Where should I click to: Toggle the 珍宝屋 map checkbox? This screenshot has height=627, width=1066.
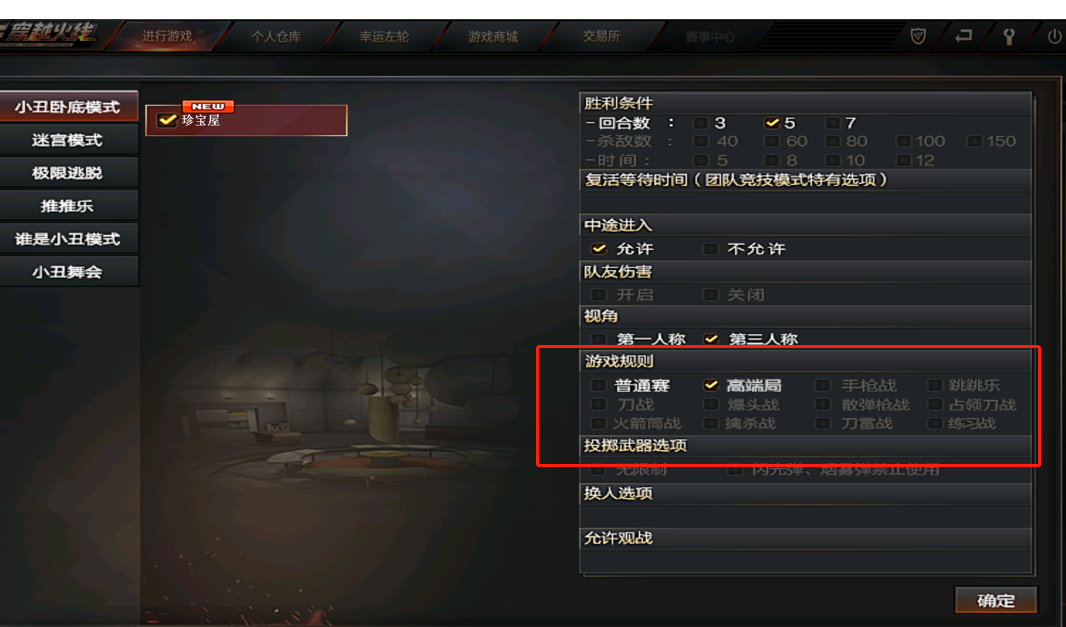(167, 120)
